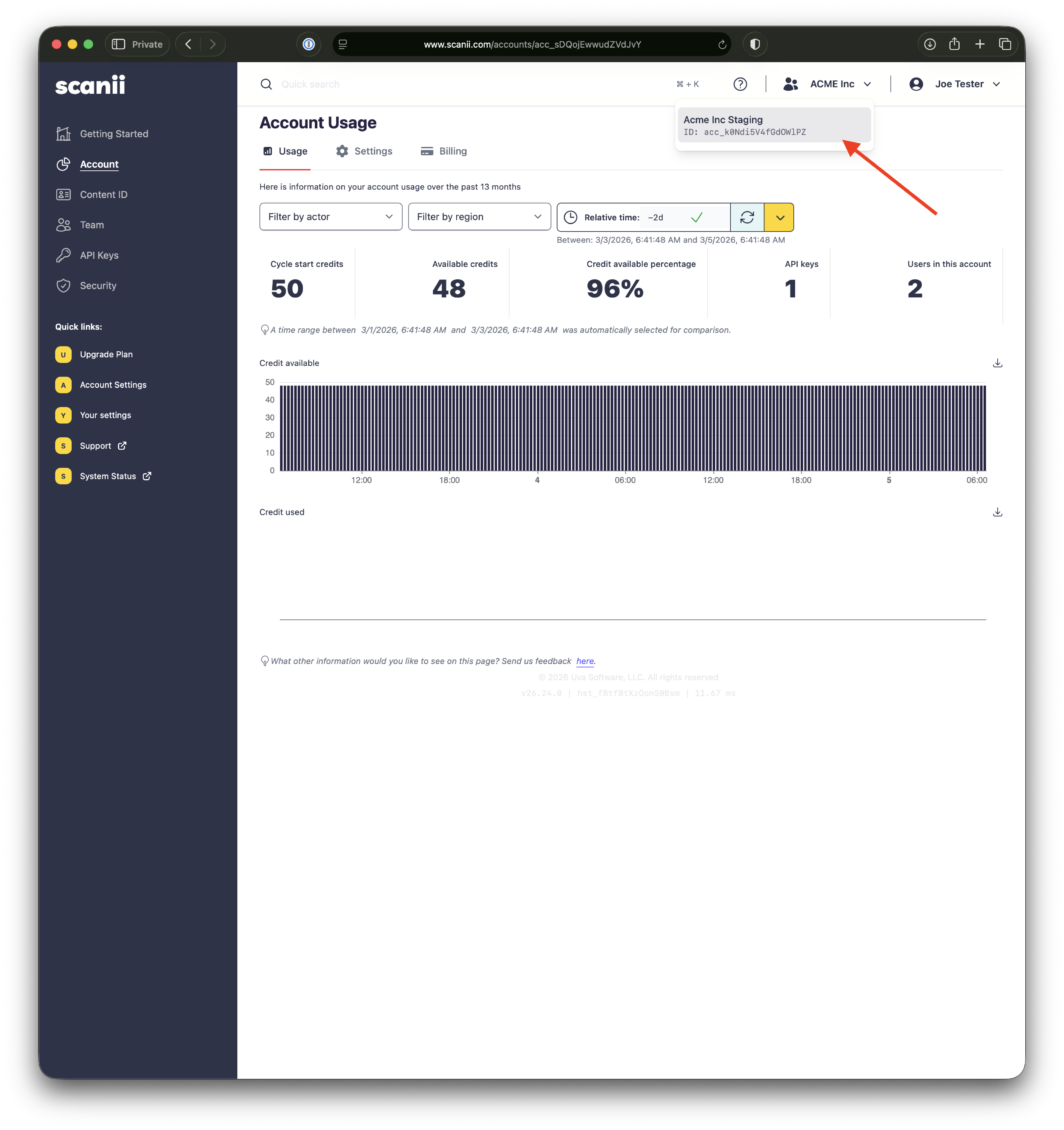The height and width of the screenshot is (1130, 1064).
Task: Open Content ID in the sidebar
Action: point(104,194)
